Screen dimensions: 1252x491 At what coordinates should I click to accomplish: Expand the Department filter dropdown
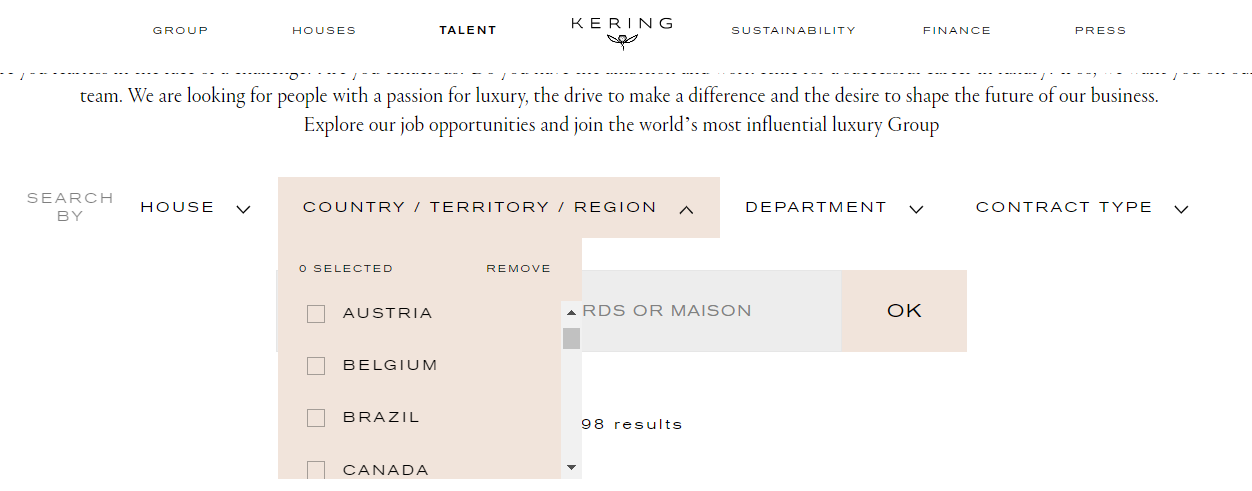(834, 208)
